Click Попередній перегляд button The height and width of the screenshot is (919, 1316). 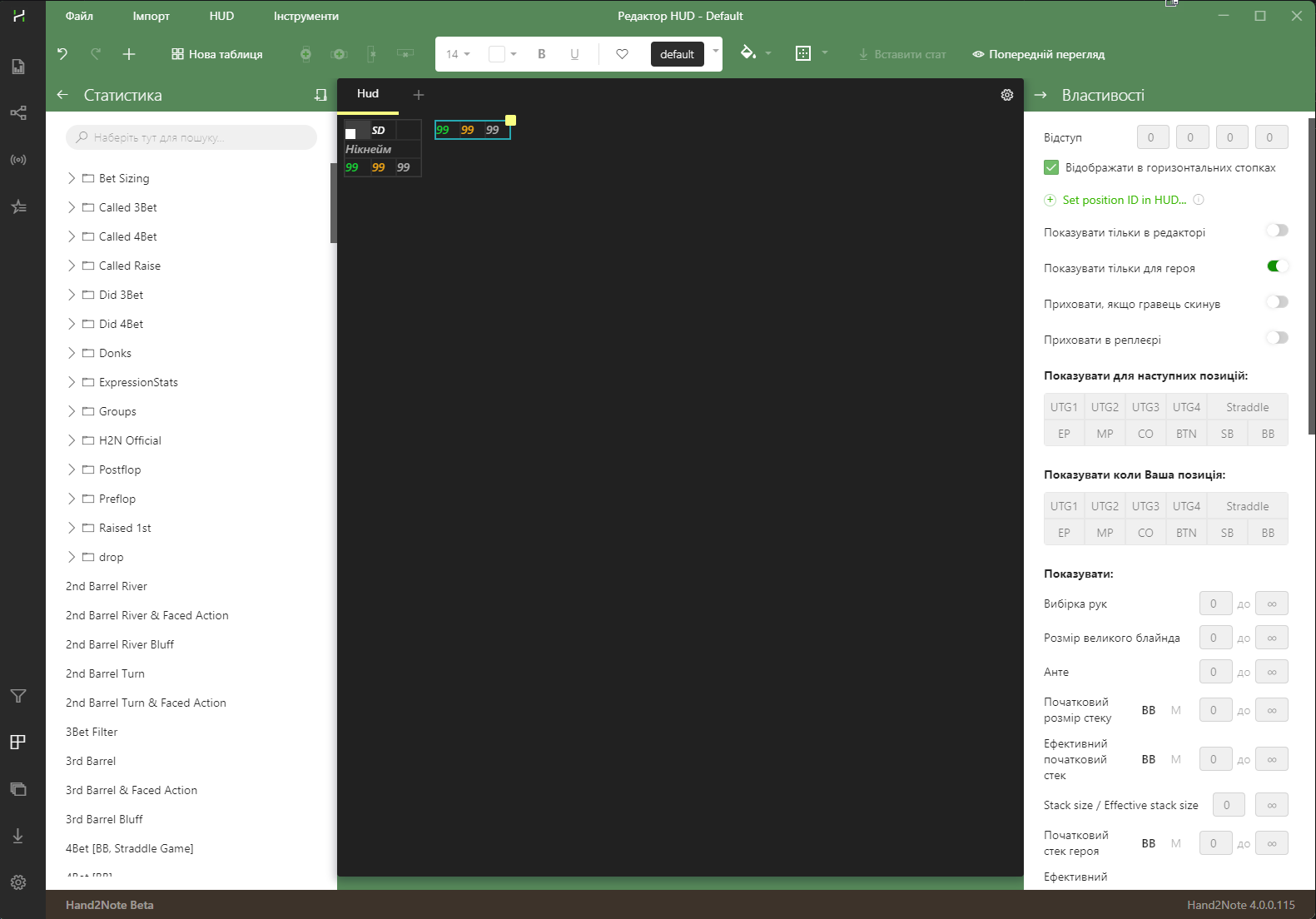[1038, 54]
